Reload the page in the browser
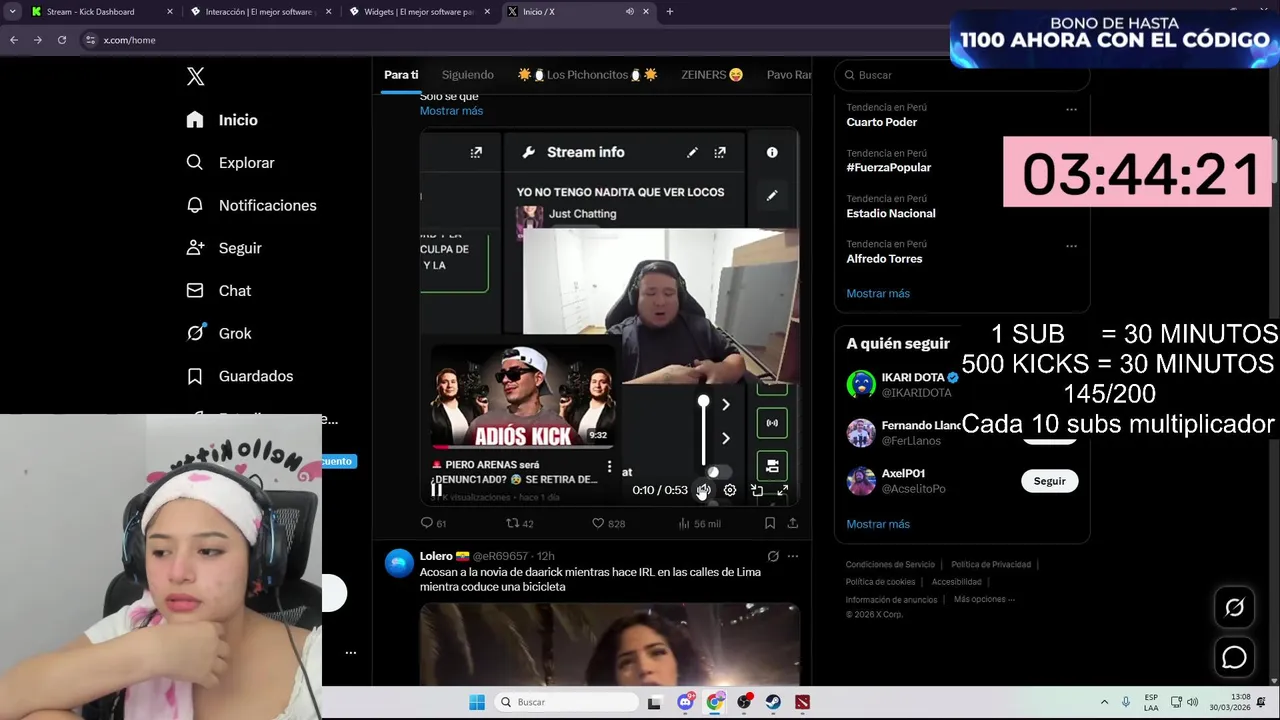Viewport: 1280px width, 720px height. [x=62, y=40]
